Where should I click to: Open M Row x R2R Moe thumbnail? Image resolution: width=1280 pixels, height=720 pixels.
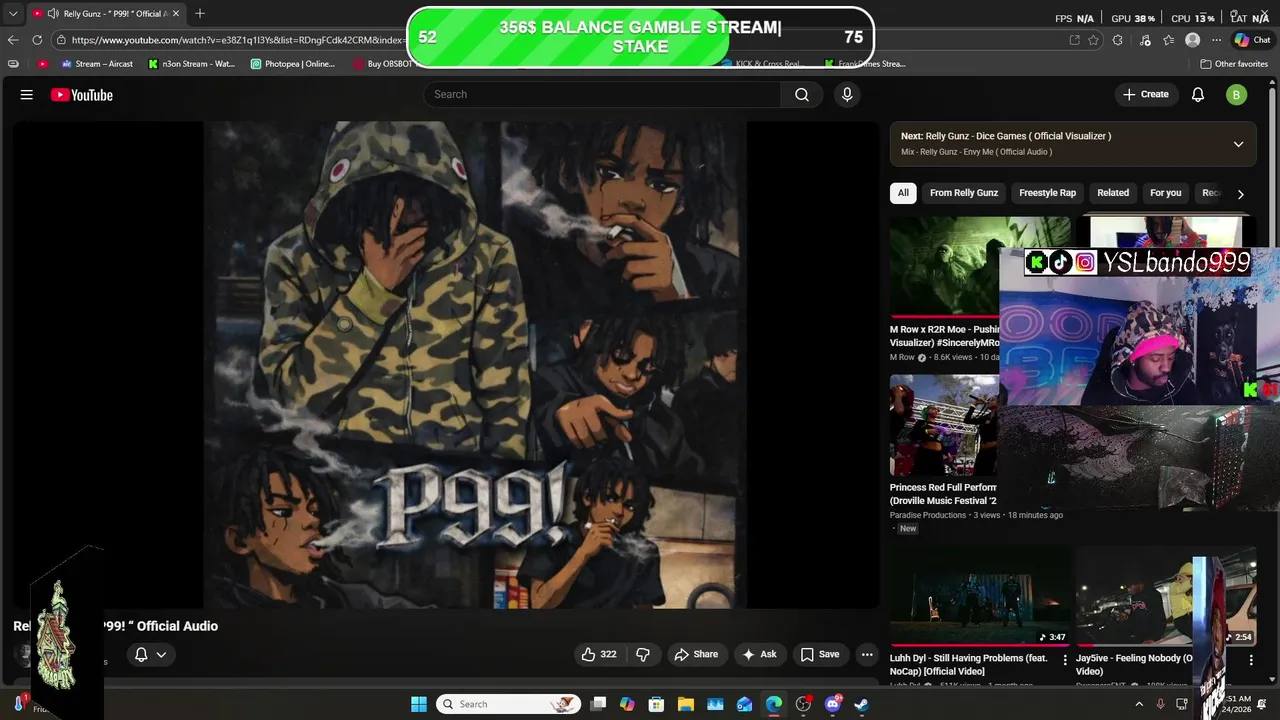click(944, 266)
